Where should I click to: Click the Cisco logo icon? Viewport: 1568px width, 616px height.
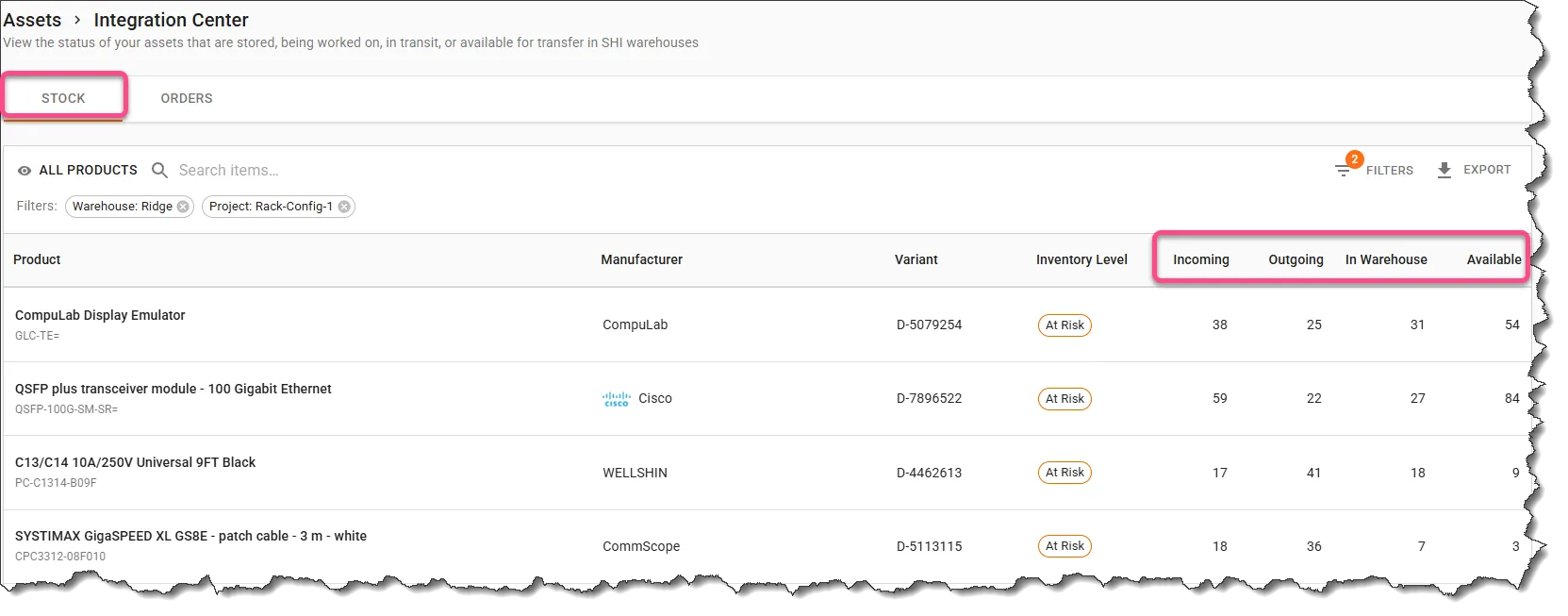pos(617,399)
